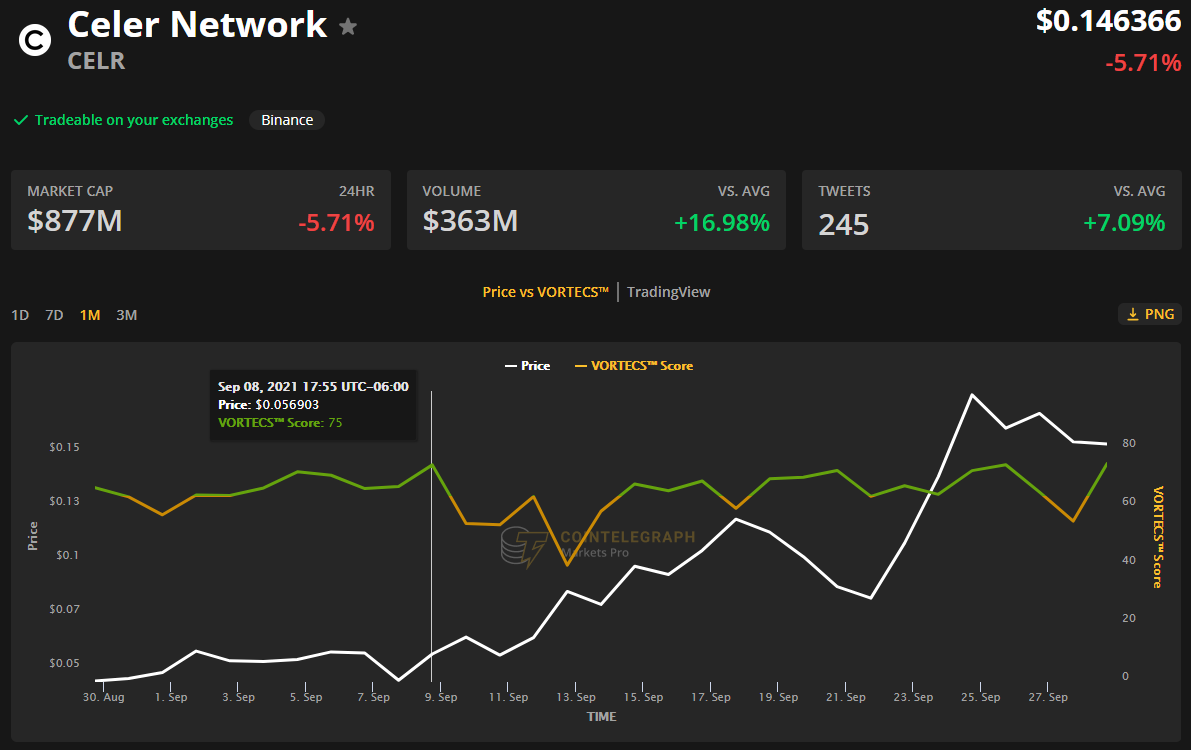Click the tooltip VORTECS™ Score: 75
1191x750 pixels.
tap(280, 422)
